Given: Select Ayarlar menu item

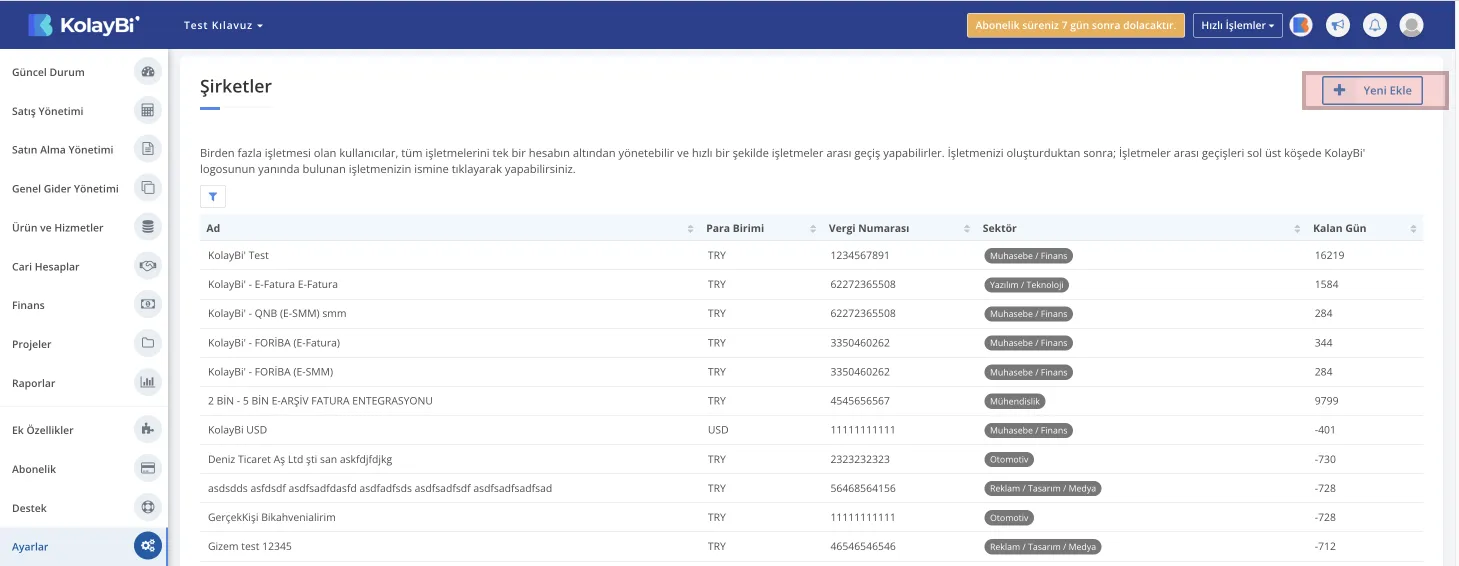Looking at the screenshot, I should (x=84, y=546).
